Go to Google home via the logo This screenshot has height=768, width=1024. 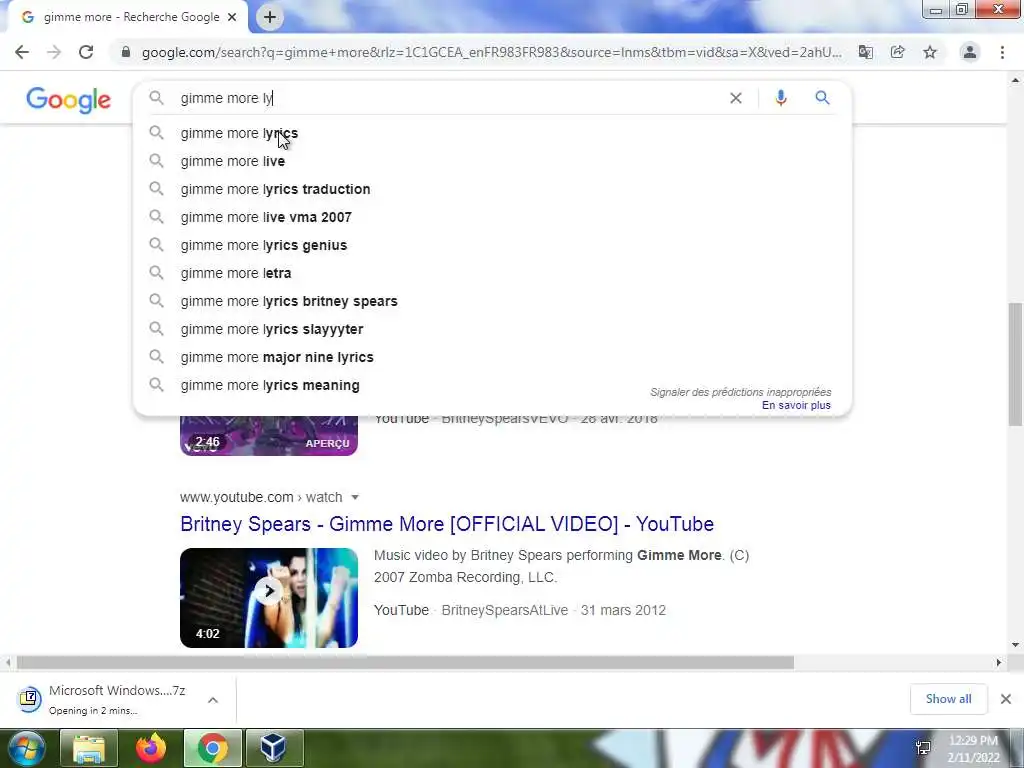(x=69, y=100)
